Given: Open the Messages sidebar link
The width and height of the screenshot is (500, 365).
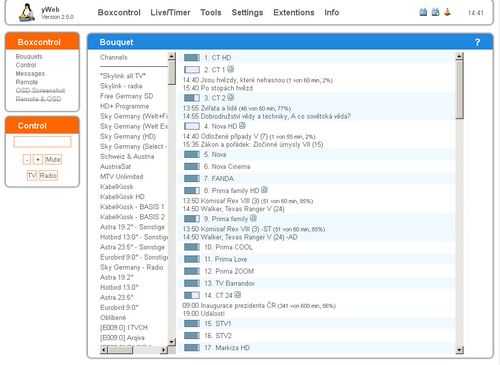Looking at the screenshot, I should [x=30, y=73].
